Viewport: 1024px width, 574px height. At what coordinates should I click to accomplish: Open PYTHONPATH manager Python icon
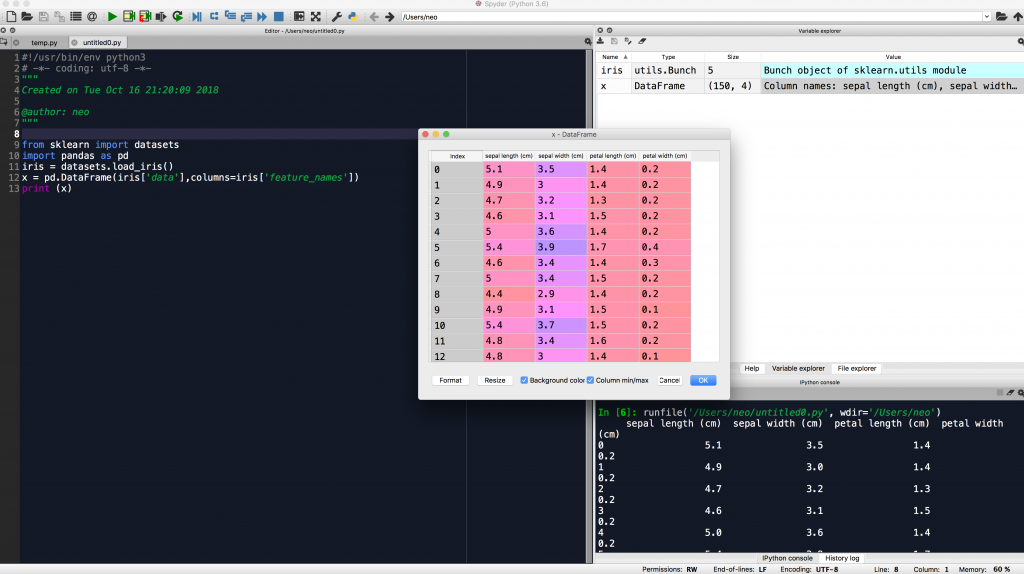[x=353, y=16]
